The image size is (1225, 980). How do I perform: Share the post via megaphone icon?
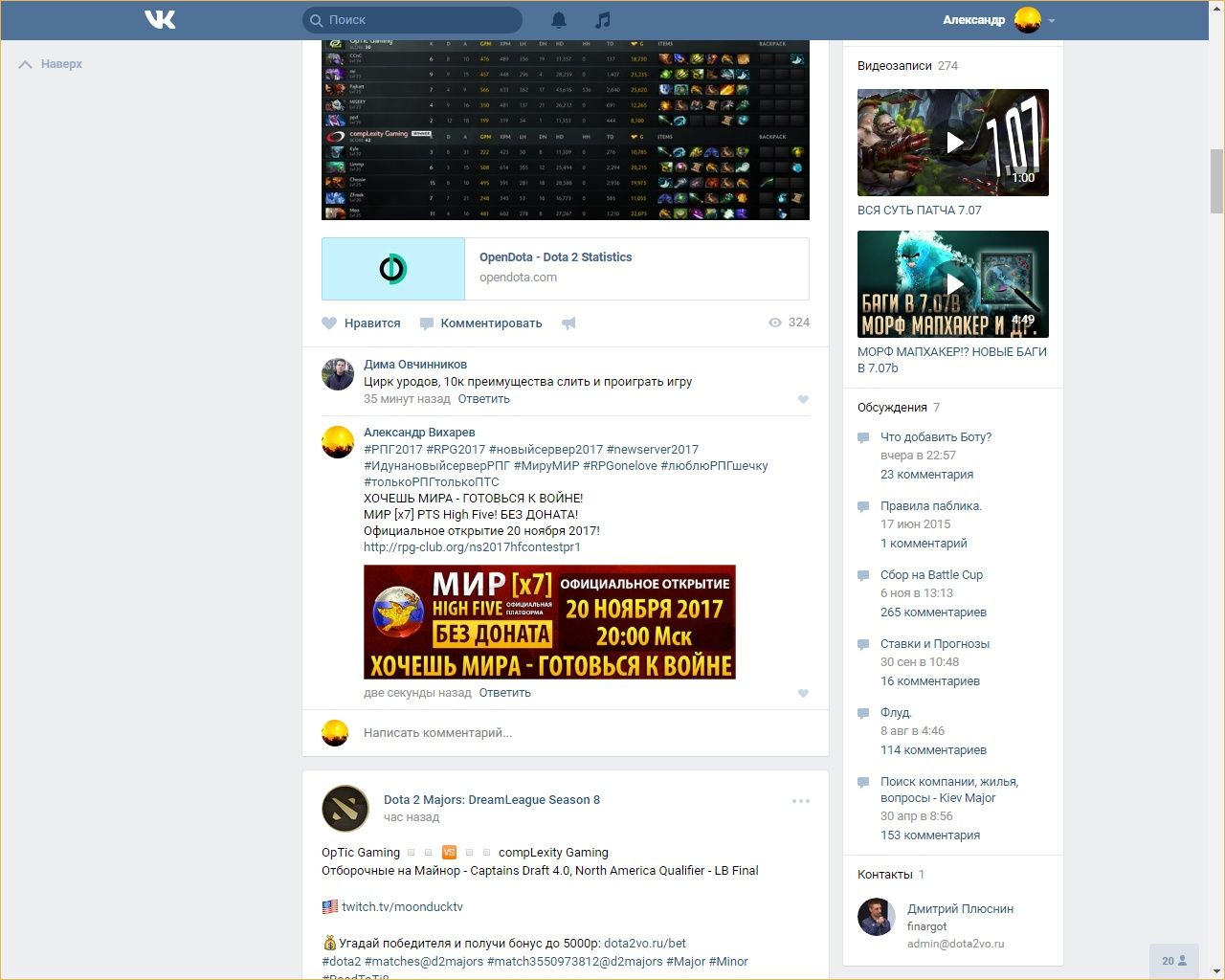[x=568, y=323]
